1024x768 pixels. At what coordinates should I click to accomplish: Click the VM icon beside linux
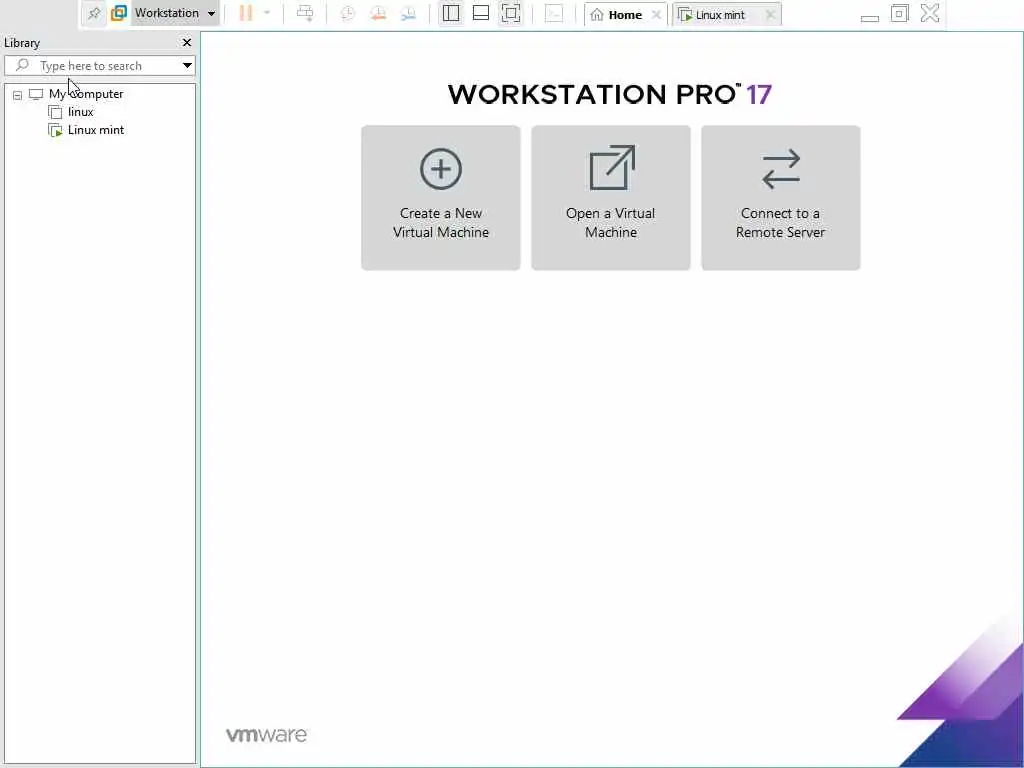[56, 112]
